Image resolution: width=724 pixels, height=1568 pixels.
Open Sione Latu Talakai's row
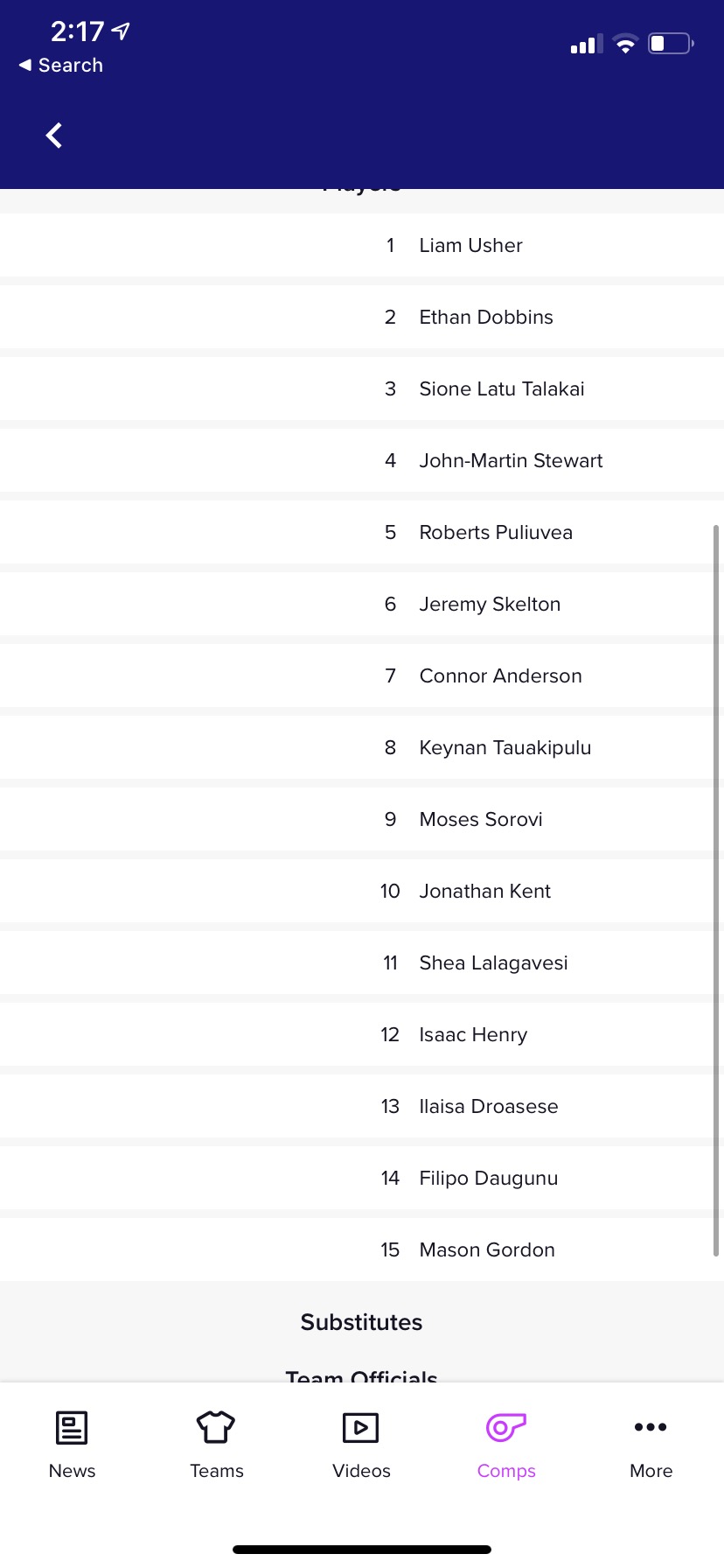coord(502,389)
